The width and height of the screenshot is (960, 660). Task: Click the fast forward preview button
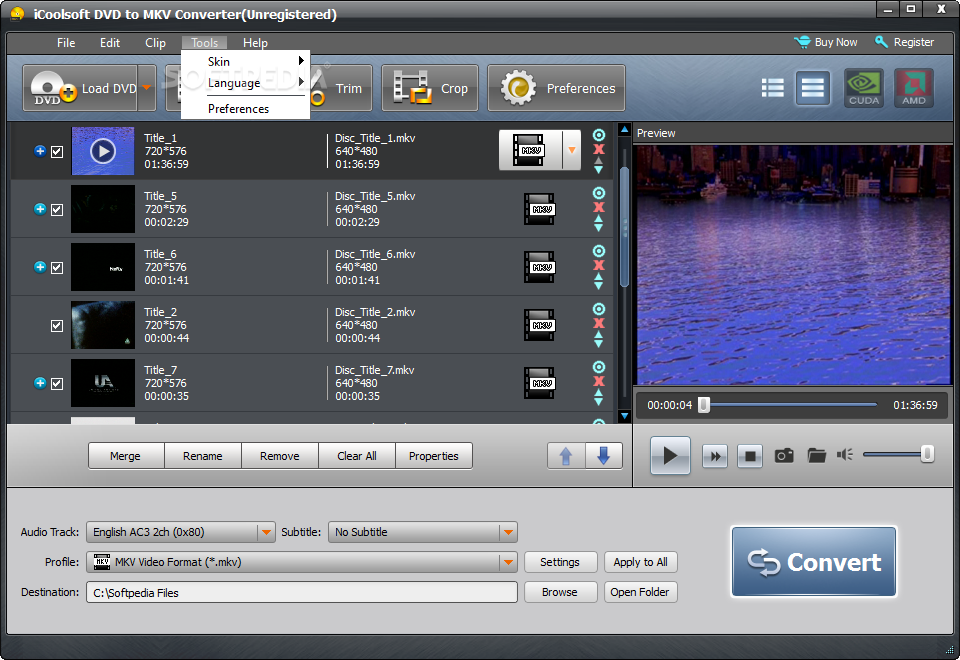coord(715,456)
